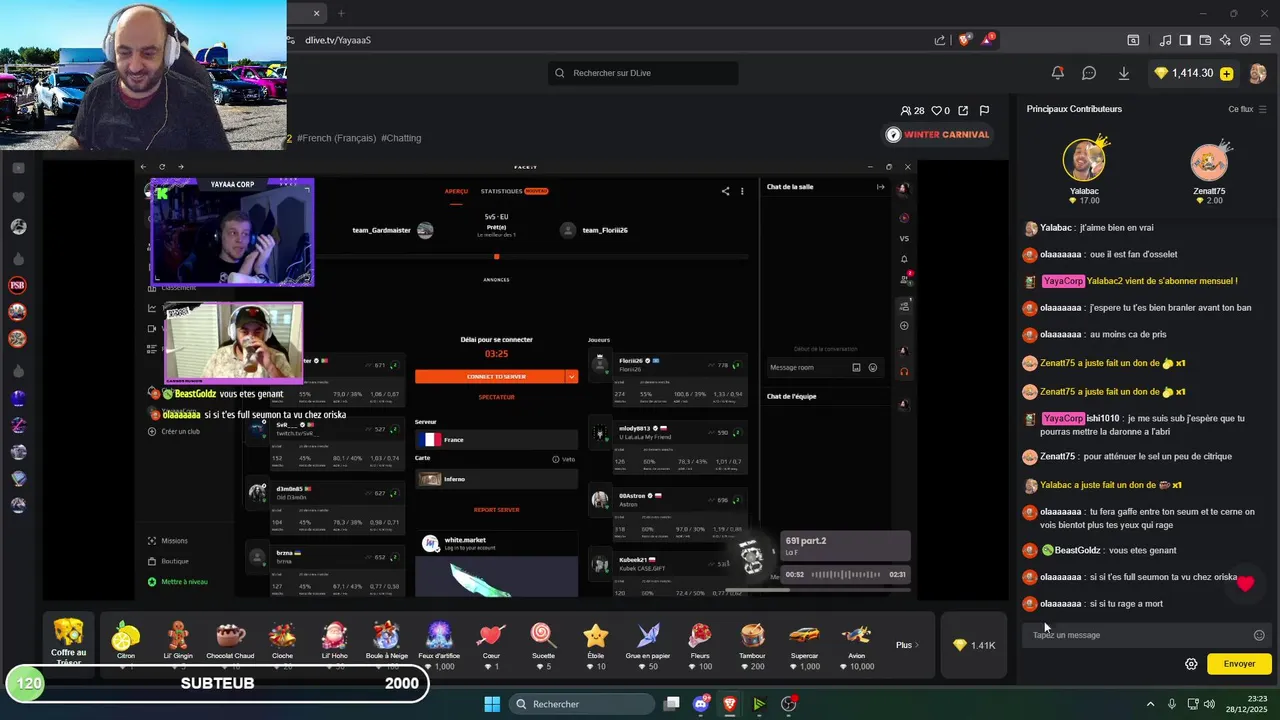Viewport: 1280px width, 720px height.
Task: Send a Lil' Hoho gift
Action: click(x=334, y=643)
